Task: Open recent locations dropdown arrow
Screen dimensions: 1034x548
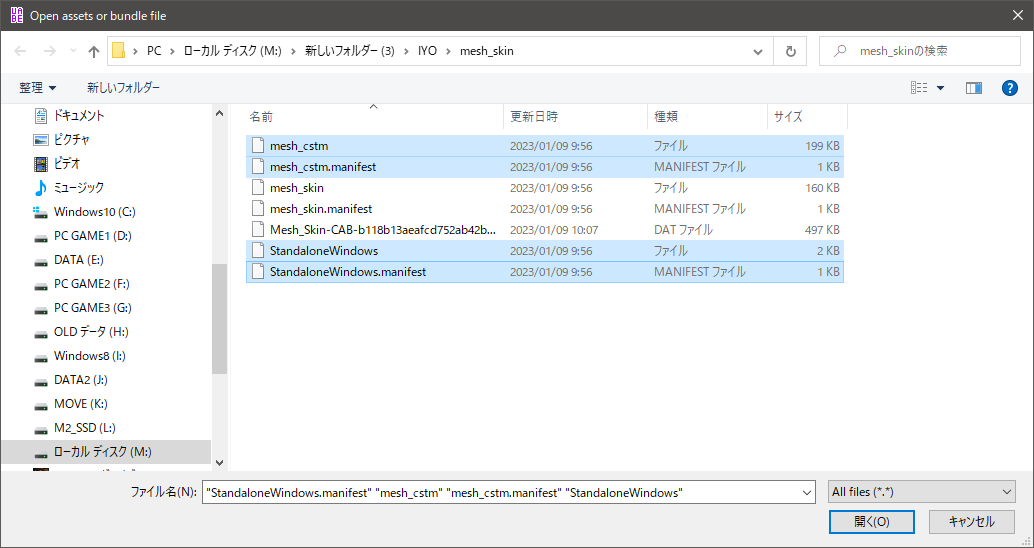Action: coord(73,51)
